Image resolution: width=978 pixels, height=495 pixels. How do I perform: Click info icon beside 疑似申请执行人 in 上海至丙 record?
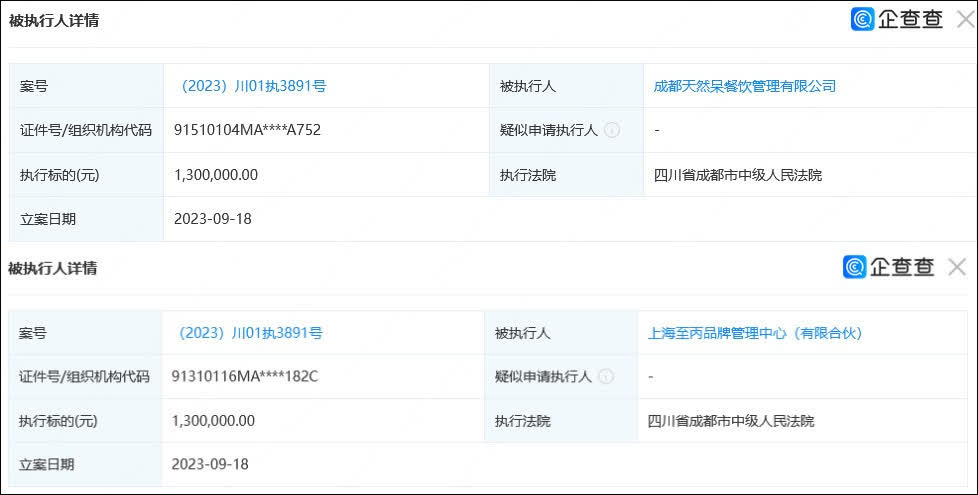pyautogui.click(x=606, y=377)
